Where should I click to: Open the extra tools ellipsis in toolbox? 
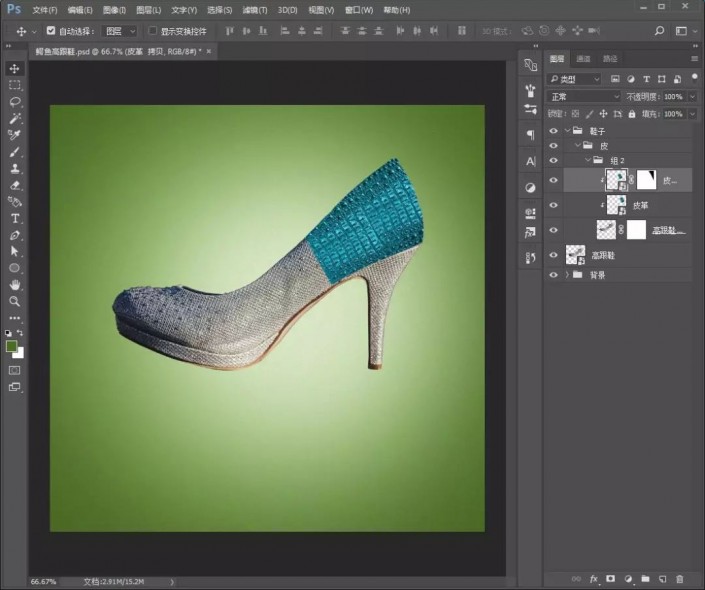[x=14, y=318]
